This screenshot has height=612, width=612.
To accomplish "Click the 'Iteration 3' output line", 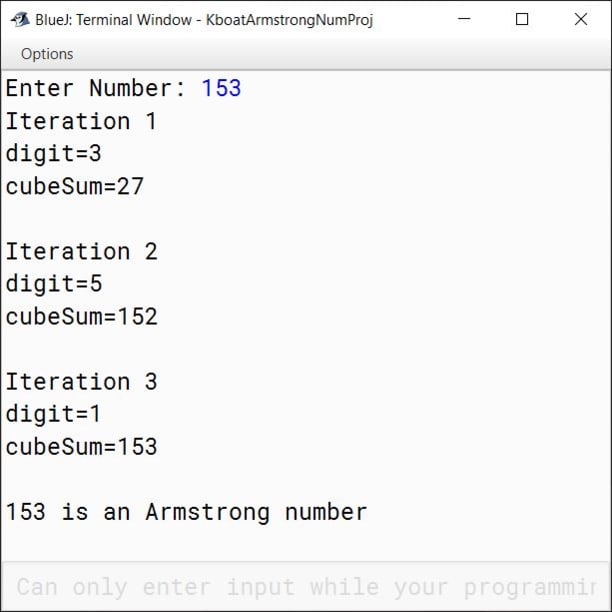I will click(x=81, y=381).
